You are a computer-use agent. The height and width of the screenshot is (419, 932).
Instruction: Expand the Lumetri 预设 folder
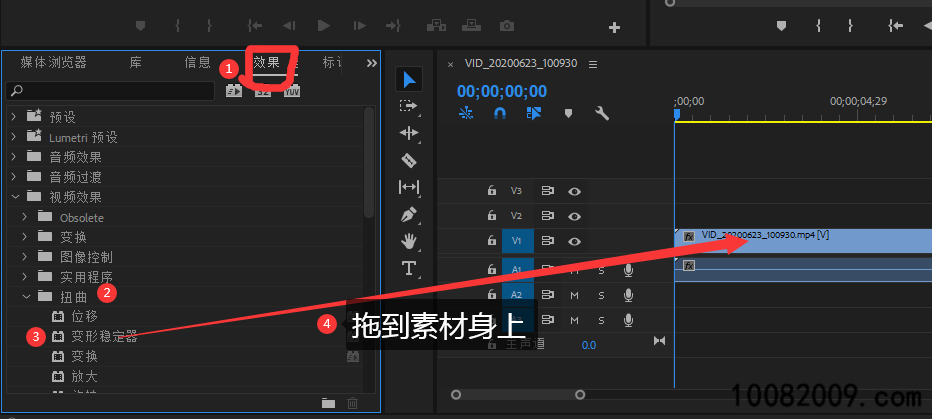tap(14, 137)
